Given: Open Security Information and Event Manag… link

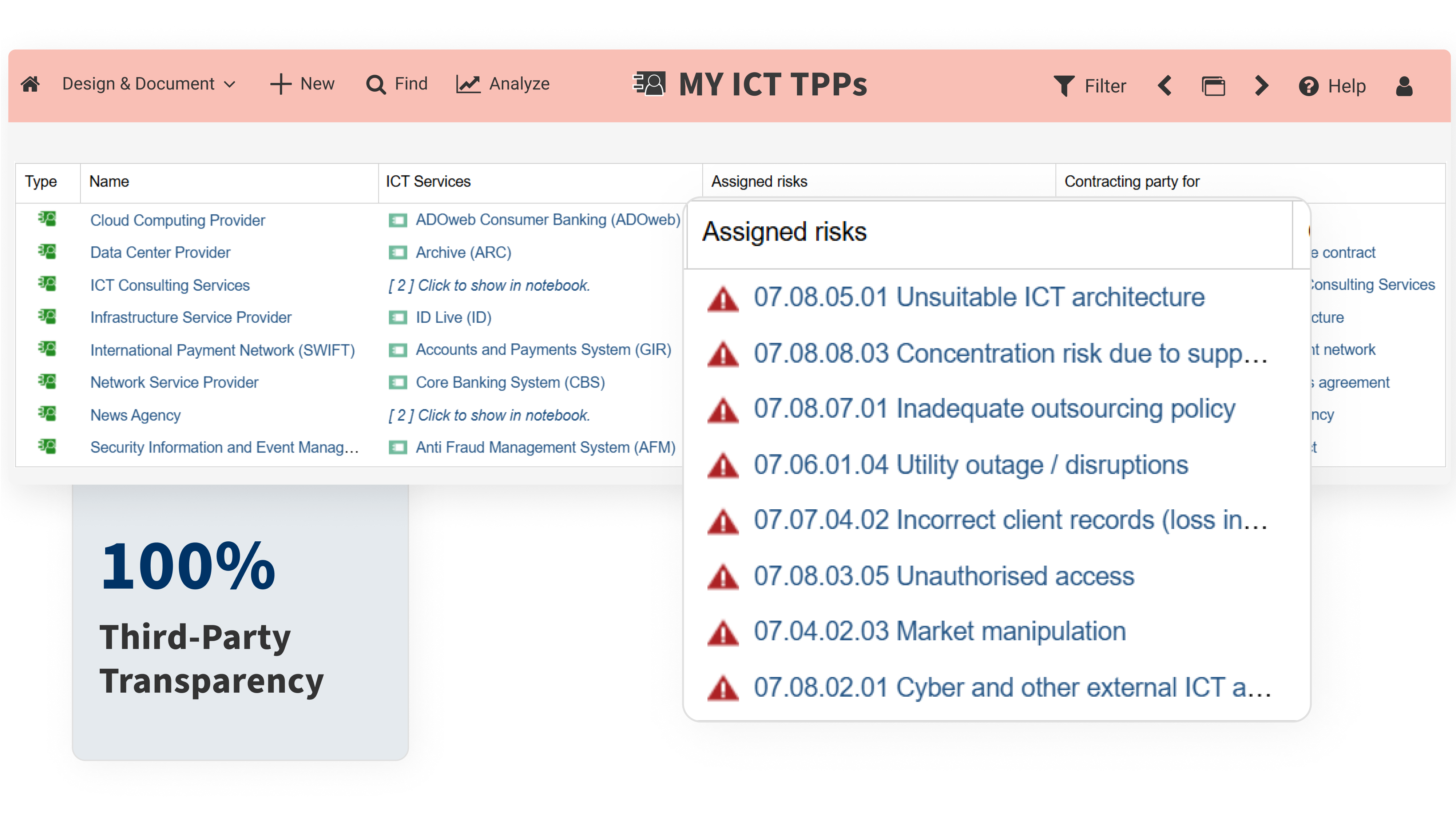Looking at the screenshot, I should pos(225,447).
